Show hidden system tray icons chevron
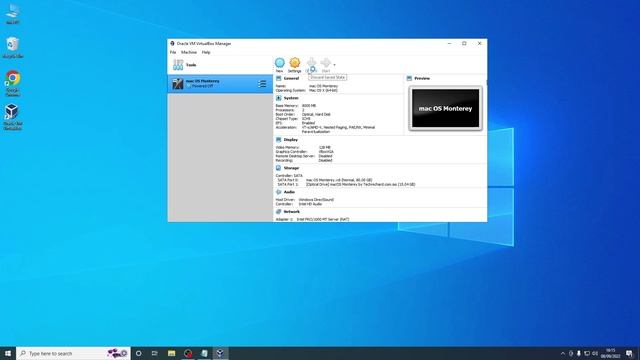 (563, 353)
